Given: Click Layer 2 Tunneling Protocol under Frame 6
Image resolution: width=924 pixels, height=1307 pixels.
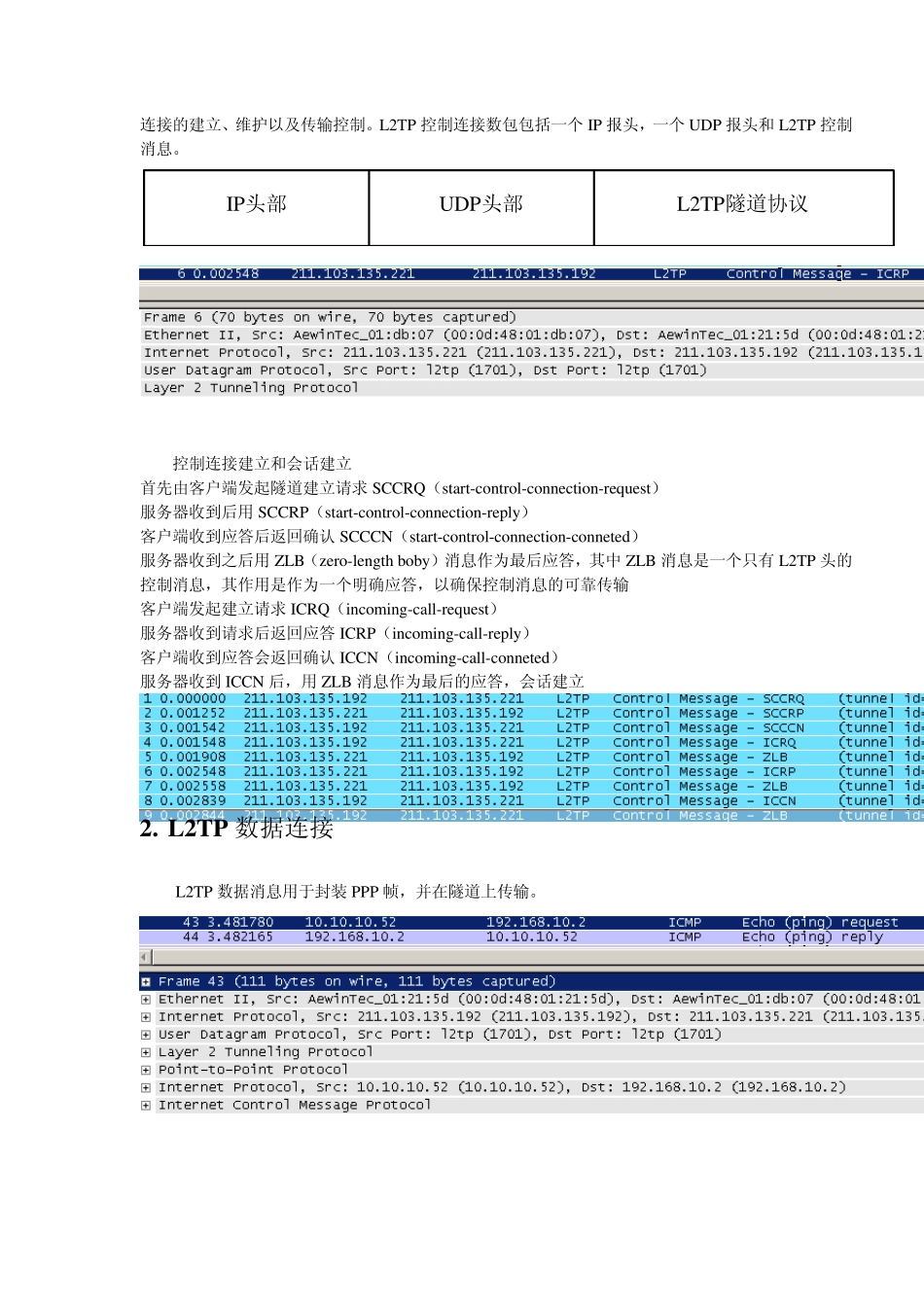Looking at the screenshot, I should [251, 387].
